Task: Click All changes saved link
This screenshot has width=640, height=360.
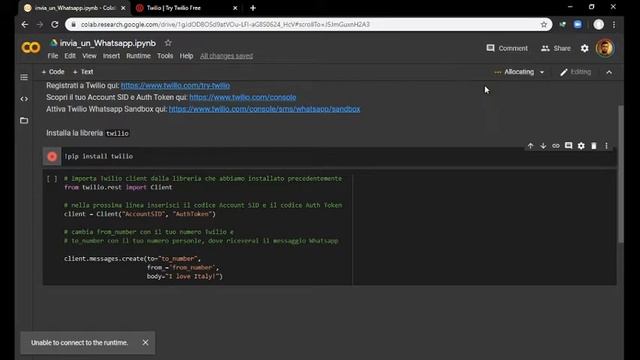Action: tap(226, 56)
